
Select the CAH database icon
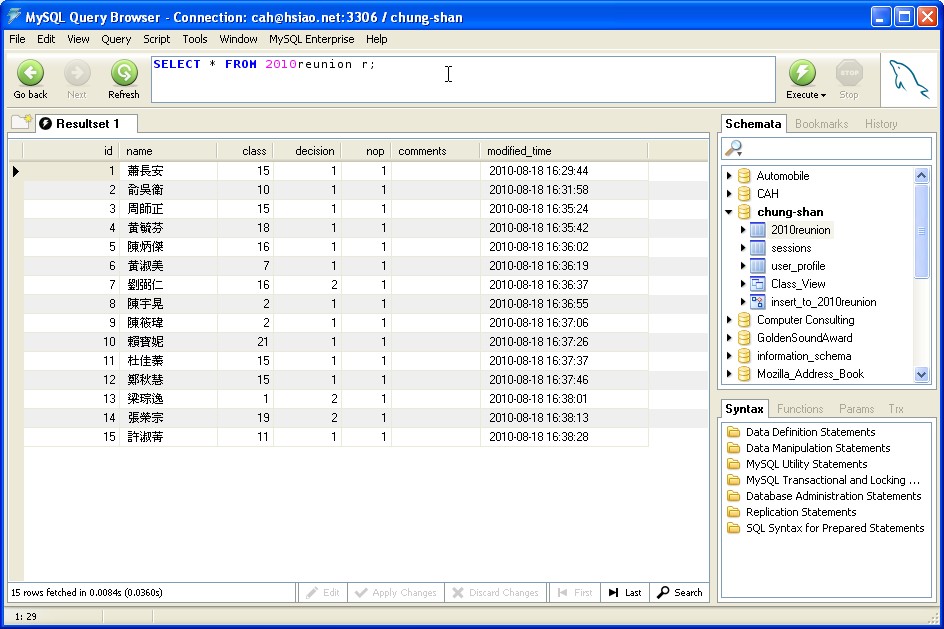click(744, 194)
